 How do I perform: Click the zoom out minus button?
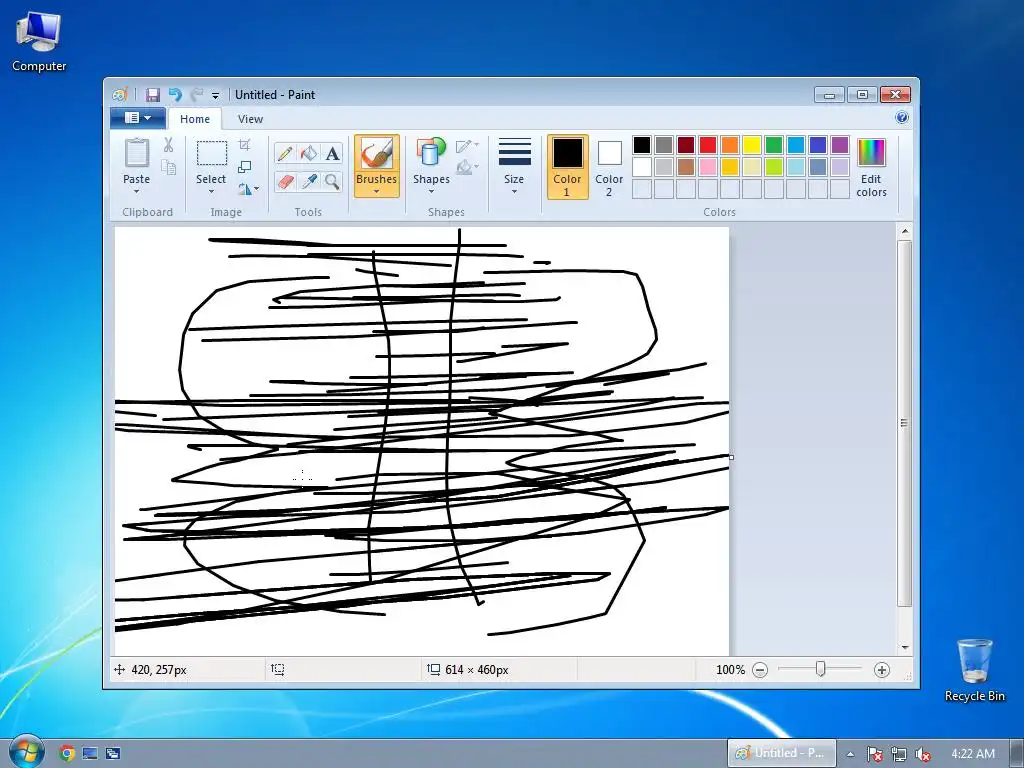(x=760, y=670)
